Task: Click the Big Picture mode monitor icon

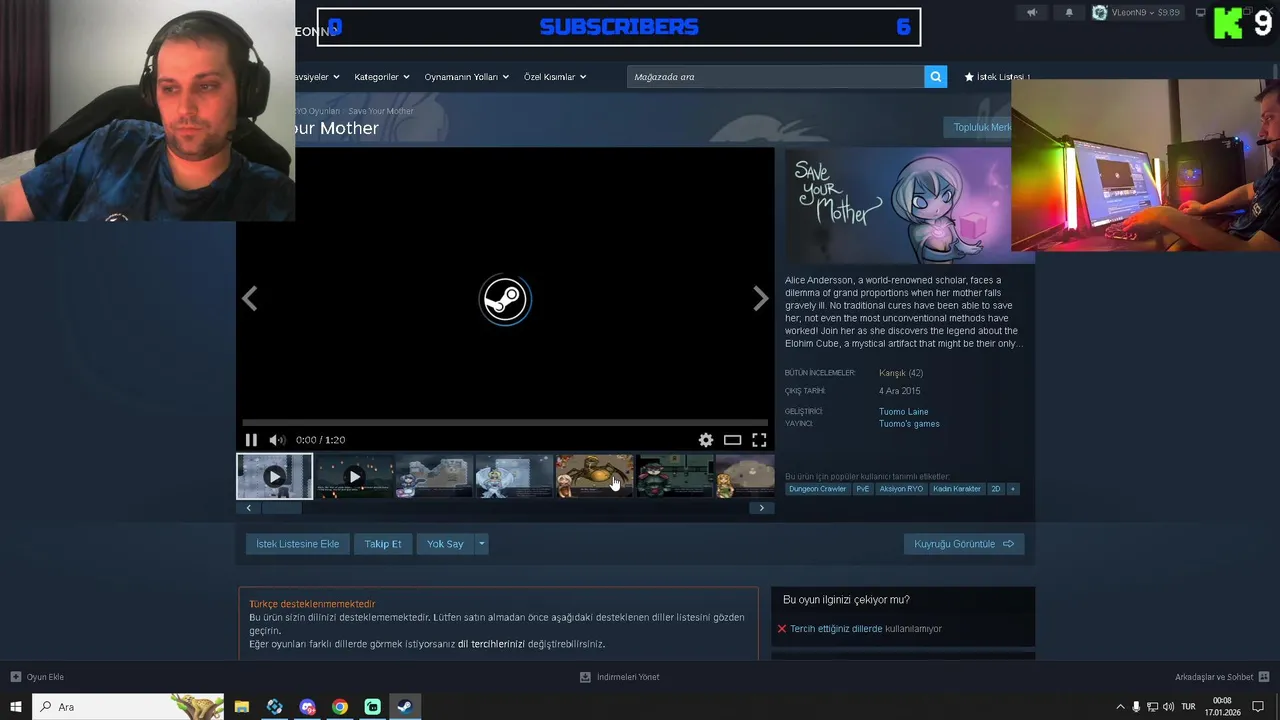Action: coord(1200,13)
